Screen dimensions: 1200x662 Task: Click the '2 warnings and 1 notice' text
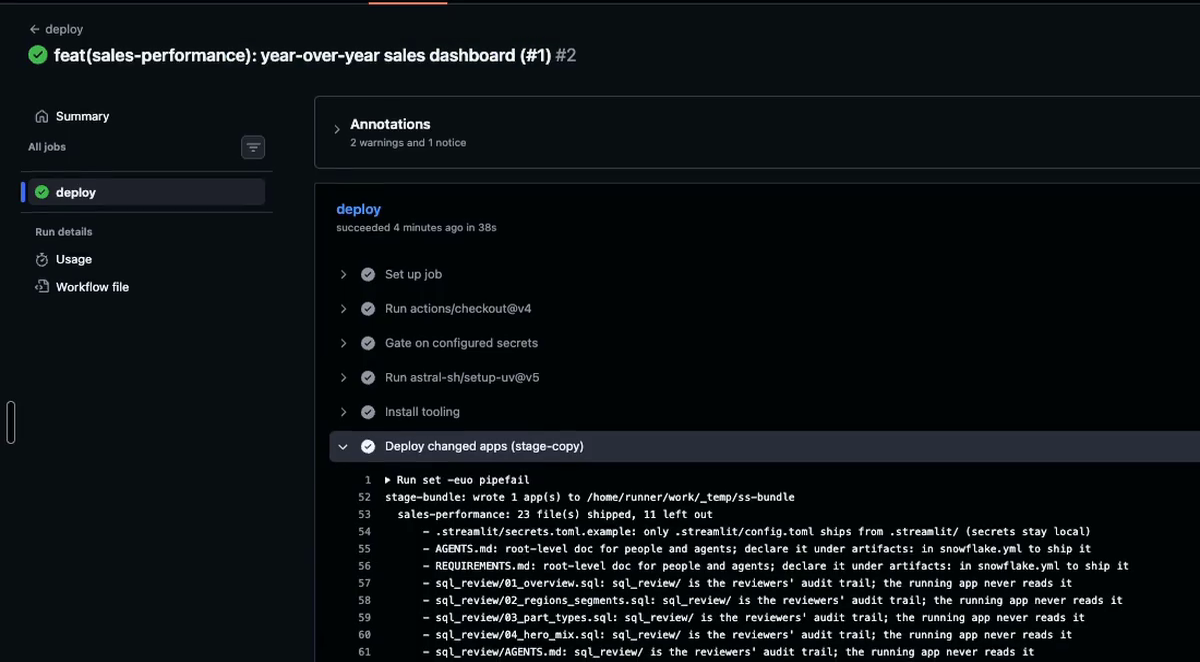coord(408,143)
